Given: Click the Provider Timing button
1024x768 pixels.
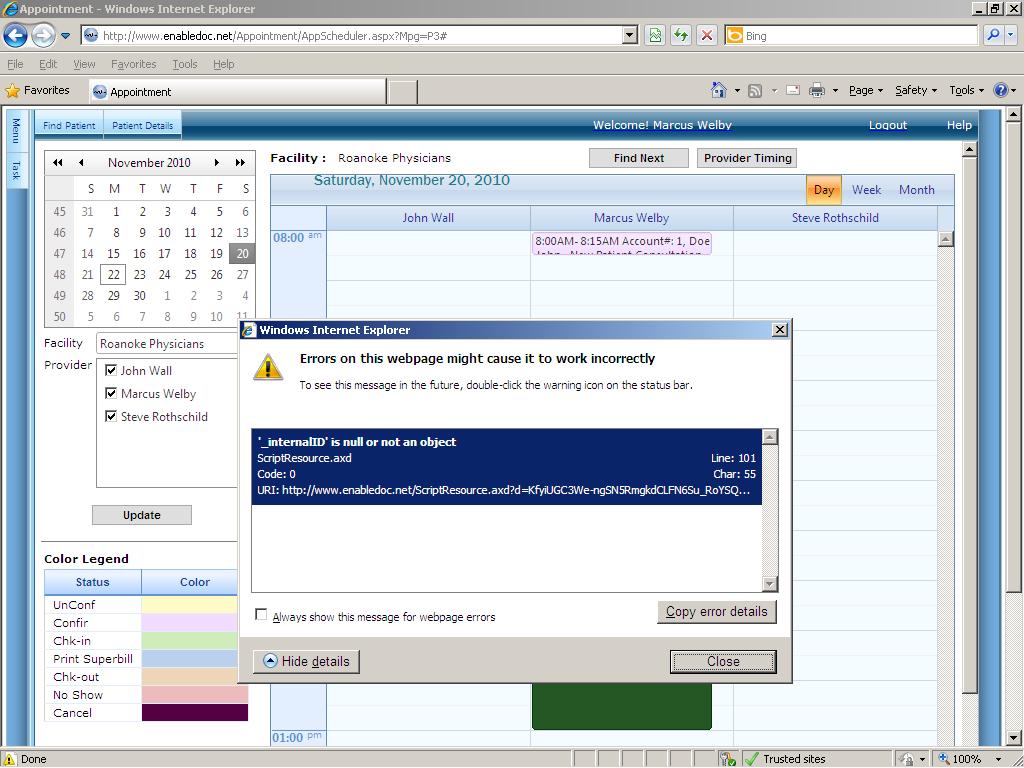Looking at the screenshot, I should [747, 158].
